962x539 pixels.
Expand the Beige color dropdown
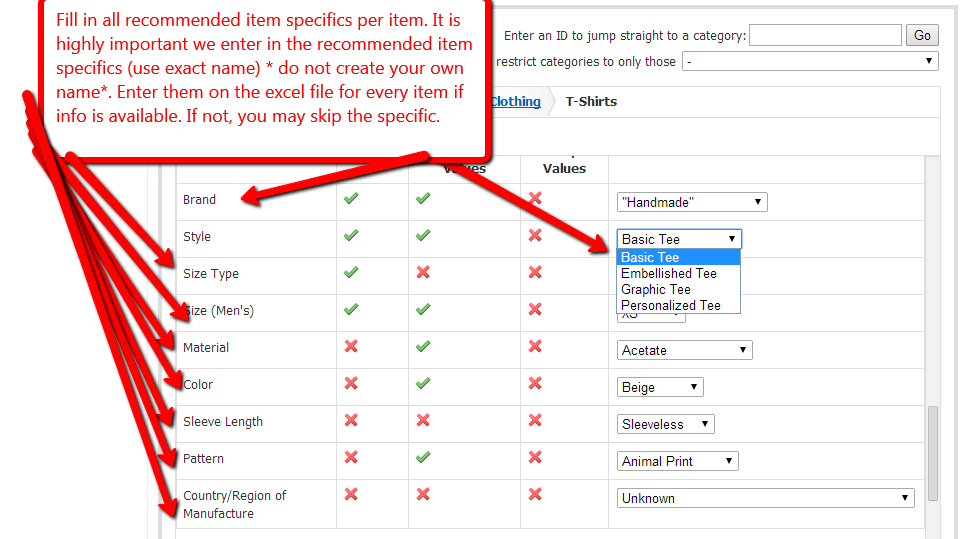click(660, 387)
